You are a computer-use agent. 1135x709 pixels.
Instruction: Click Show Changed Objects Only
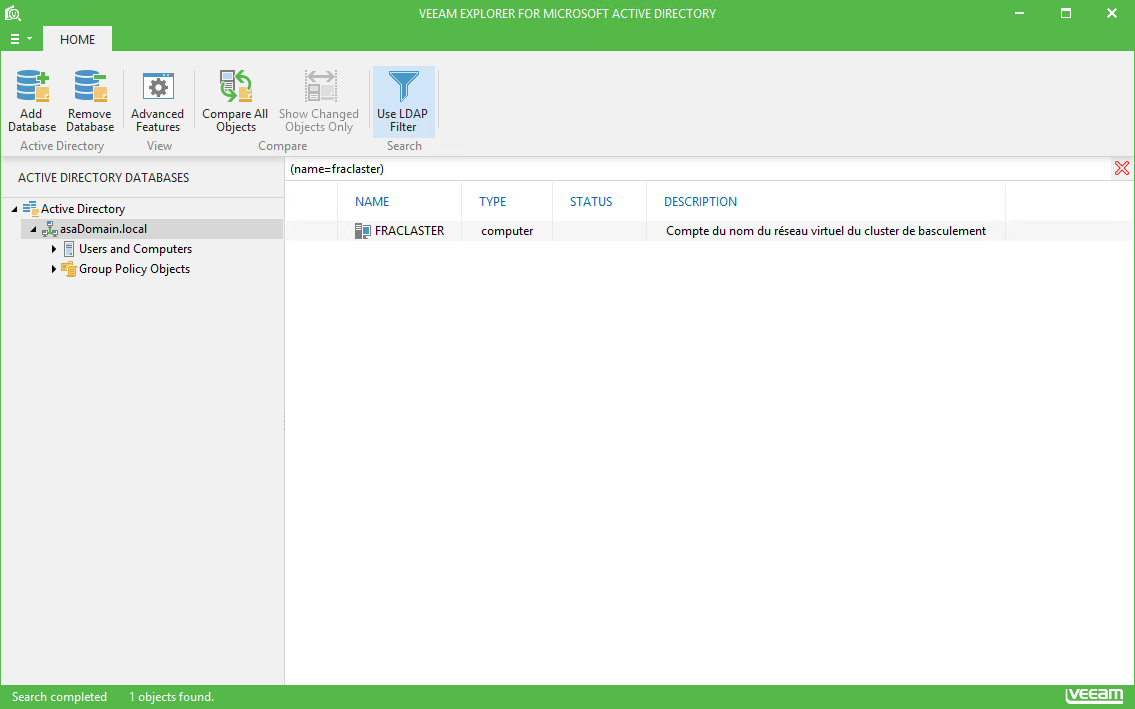[x=318, y=100]
